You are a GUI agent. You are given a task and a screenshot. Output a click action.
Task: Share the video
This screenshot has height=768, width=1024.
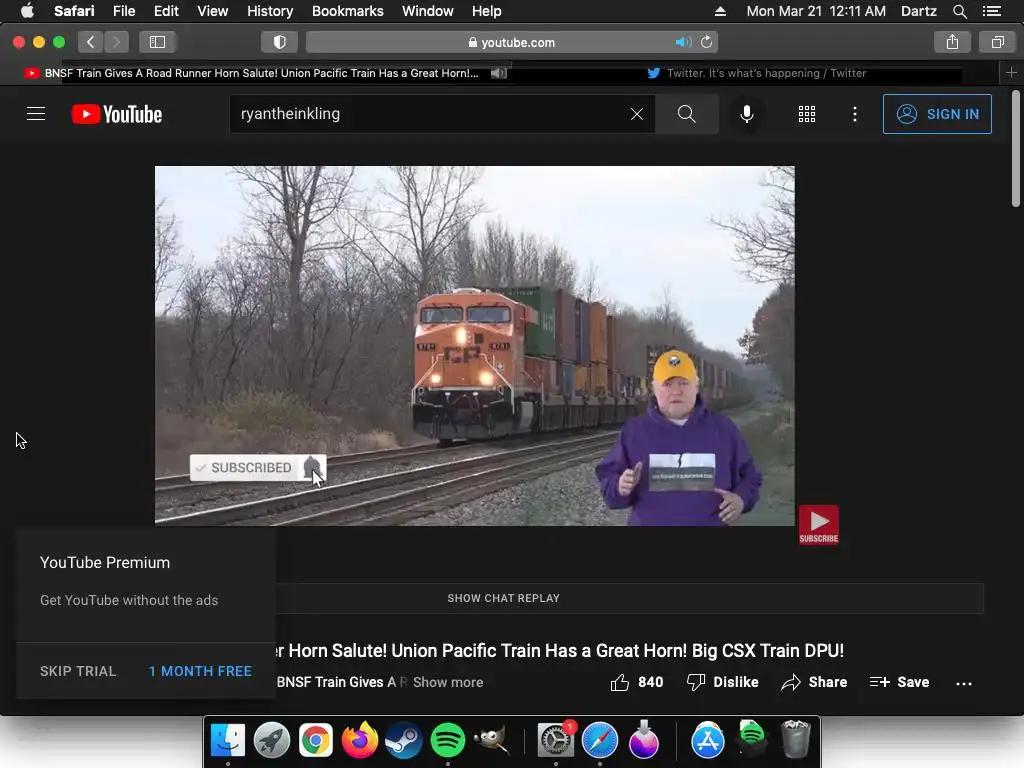[x=814, y=682]
